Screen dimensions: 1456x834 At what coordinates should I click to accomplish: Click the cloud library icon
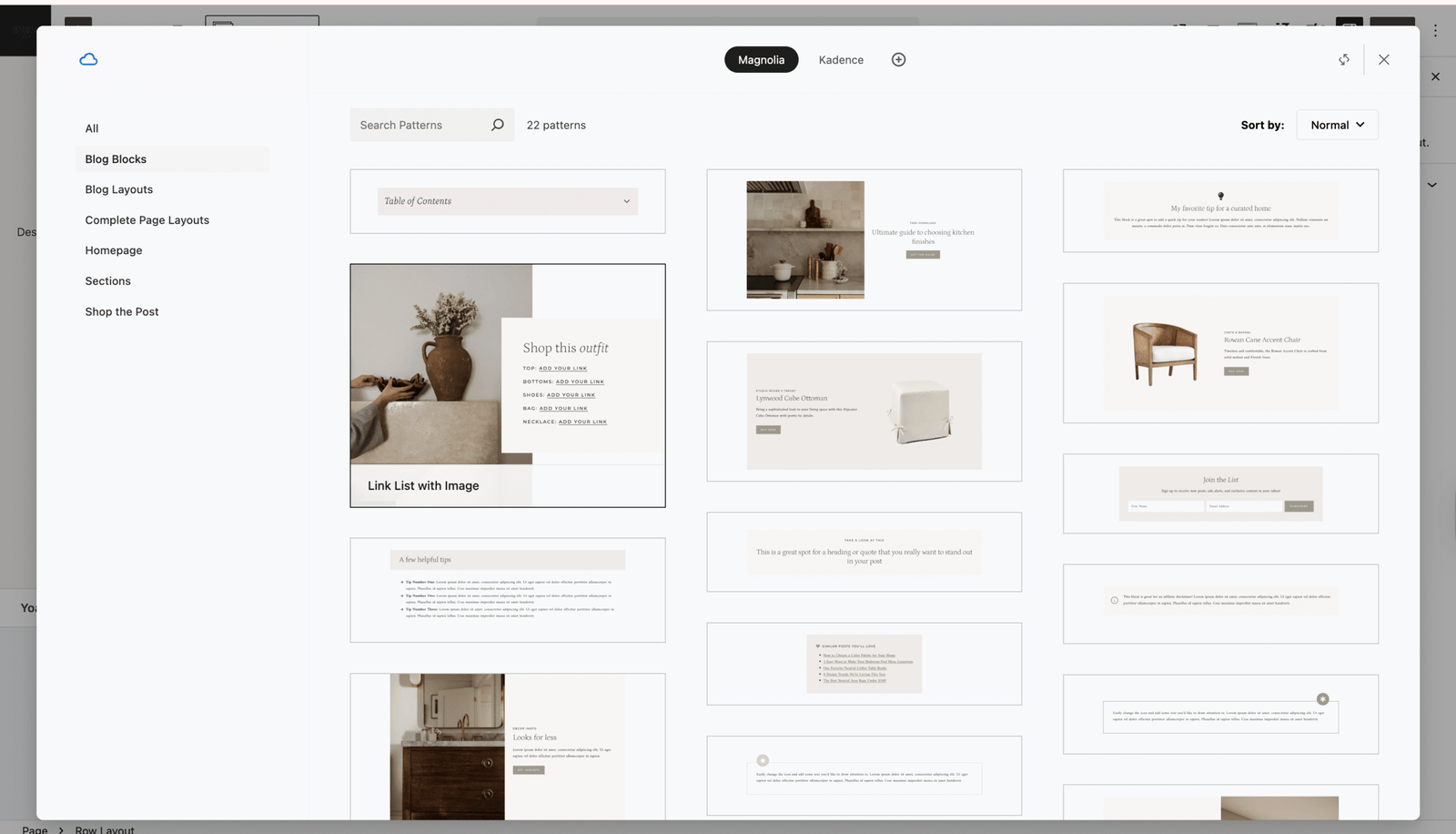88,60
